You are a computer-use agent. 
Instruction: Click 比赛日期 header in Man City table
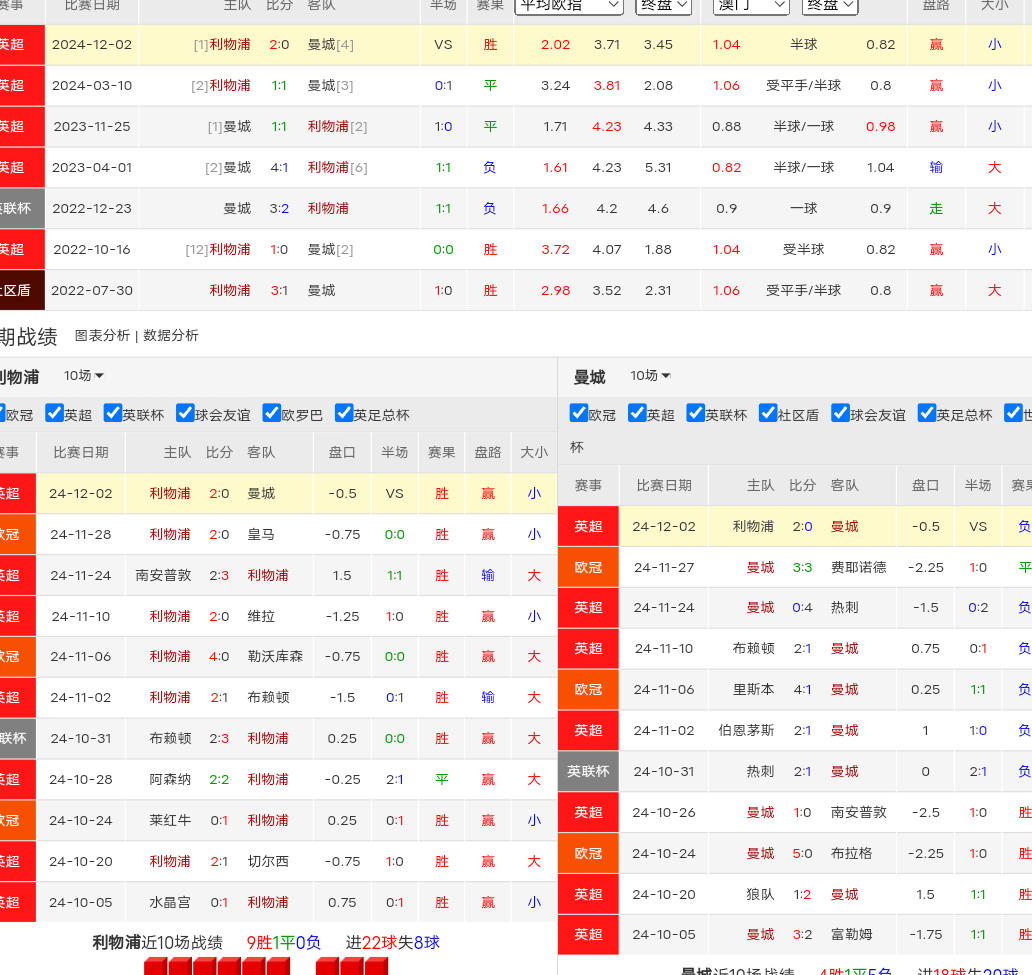point(664,485)
